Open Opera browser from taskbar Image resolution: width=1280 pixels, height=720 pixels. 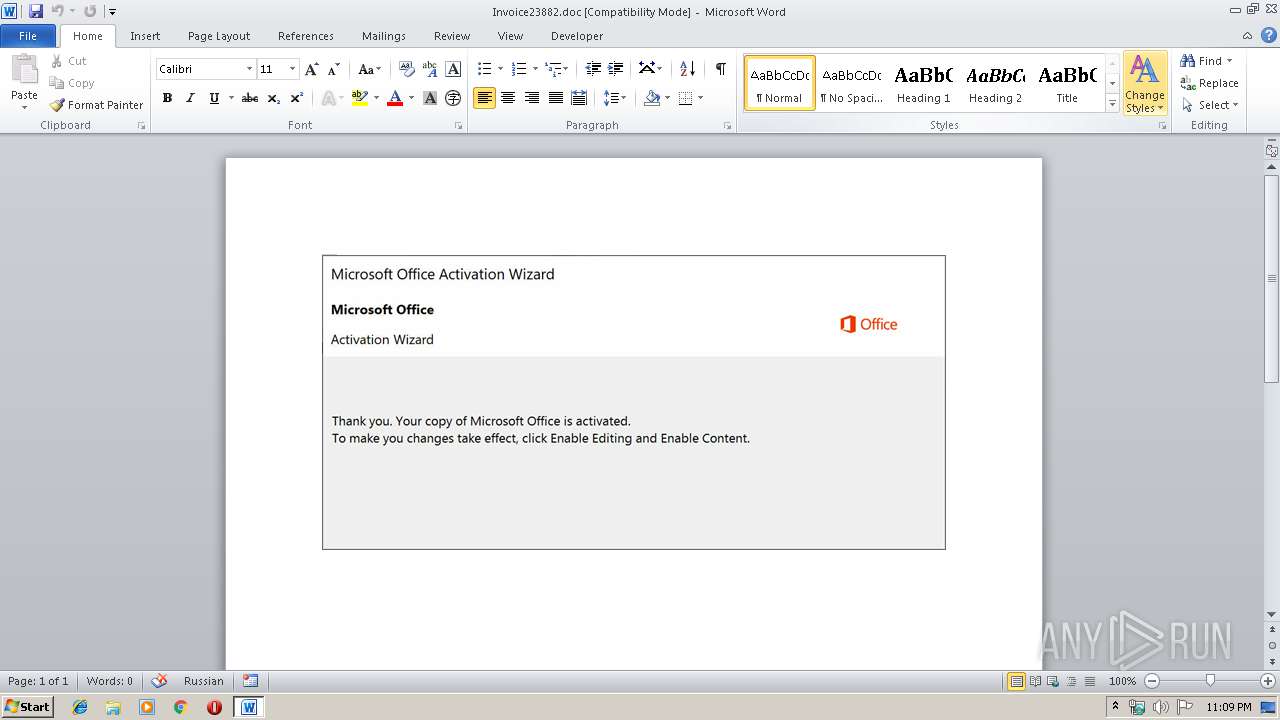[214, 707]
